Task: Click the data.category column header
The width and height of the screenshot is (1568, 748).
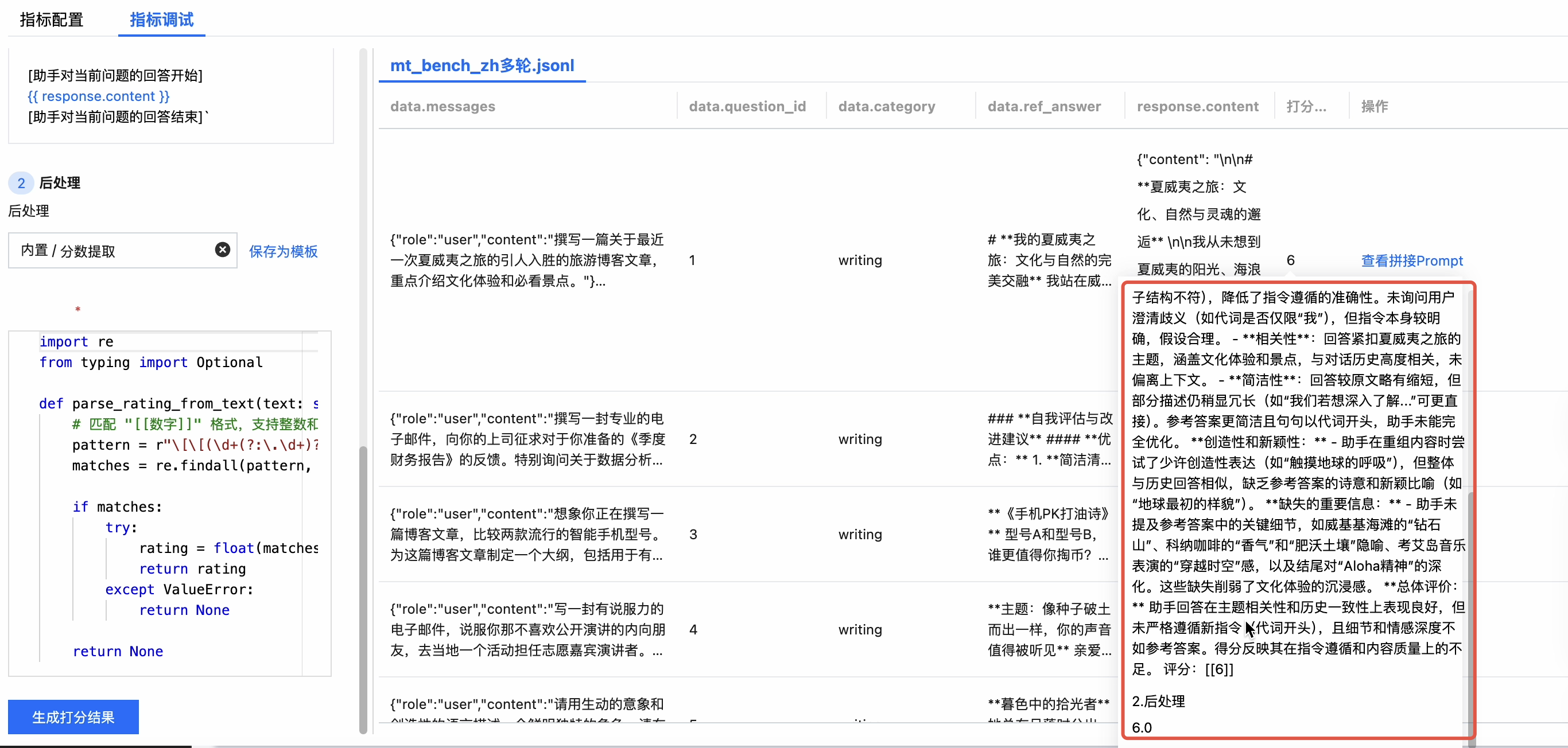Action: click(x=886, y=107)
